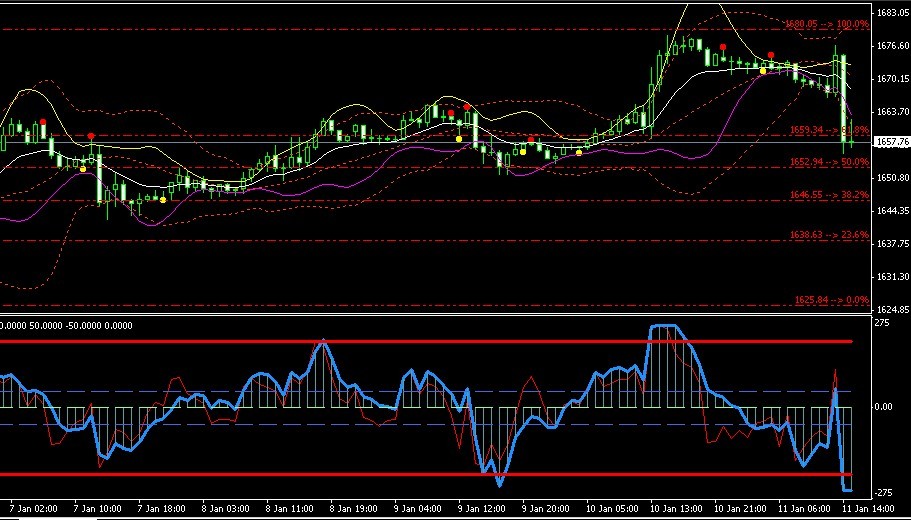Click price axis value 1644.35

pyautogui.click(x=893, y=211)
